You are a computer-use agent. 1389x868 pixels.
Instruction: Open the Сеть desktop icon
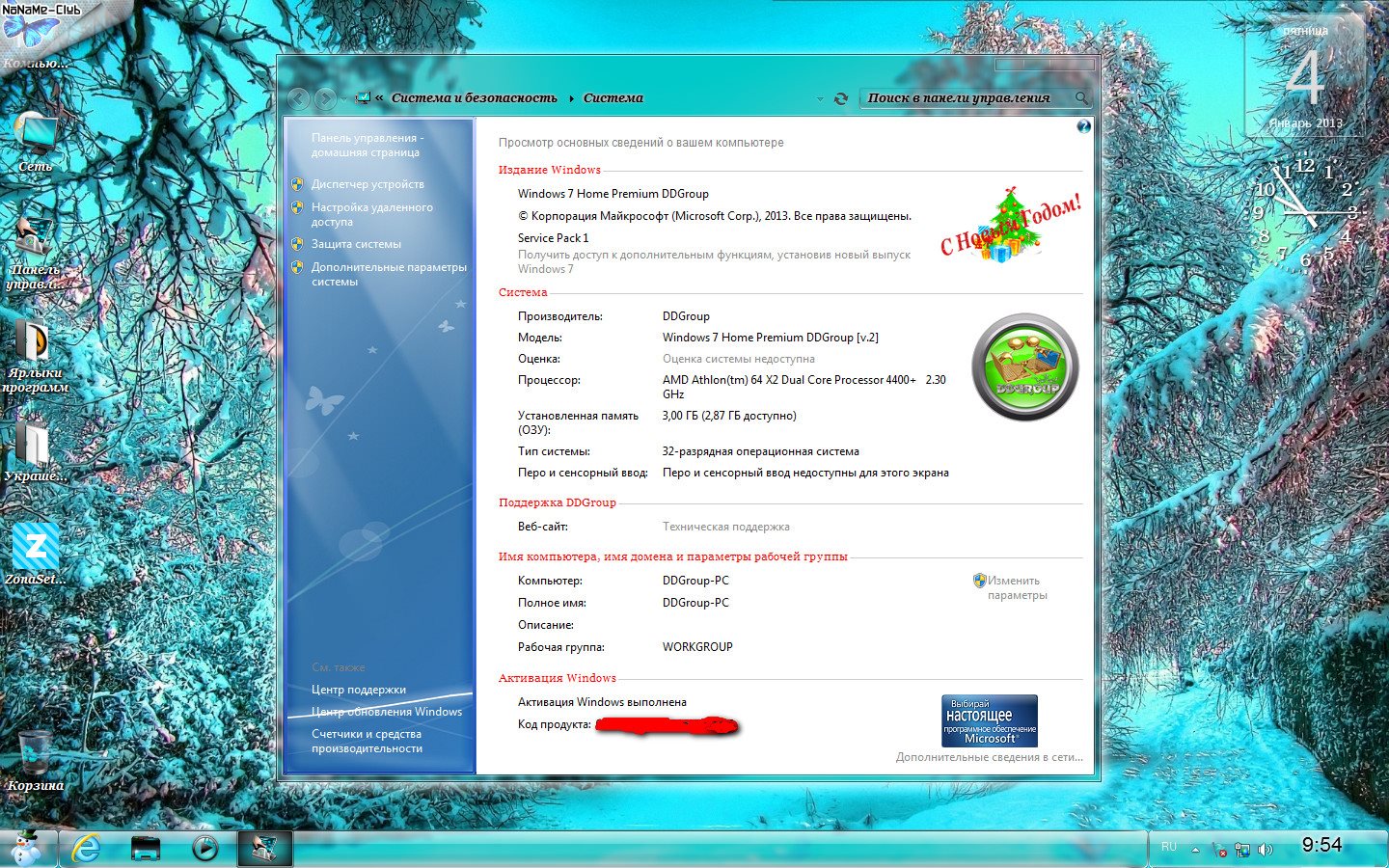[x=36, y=143]
